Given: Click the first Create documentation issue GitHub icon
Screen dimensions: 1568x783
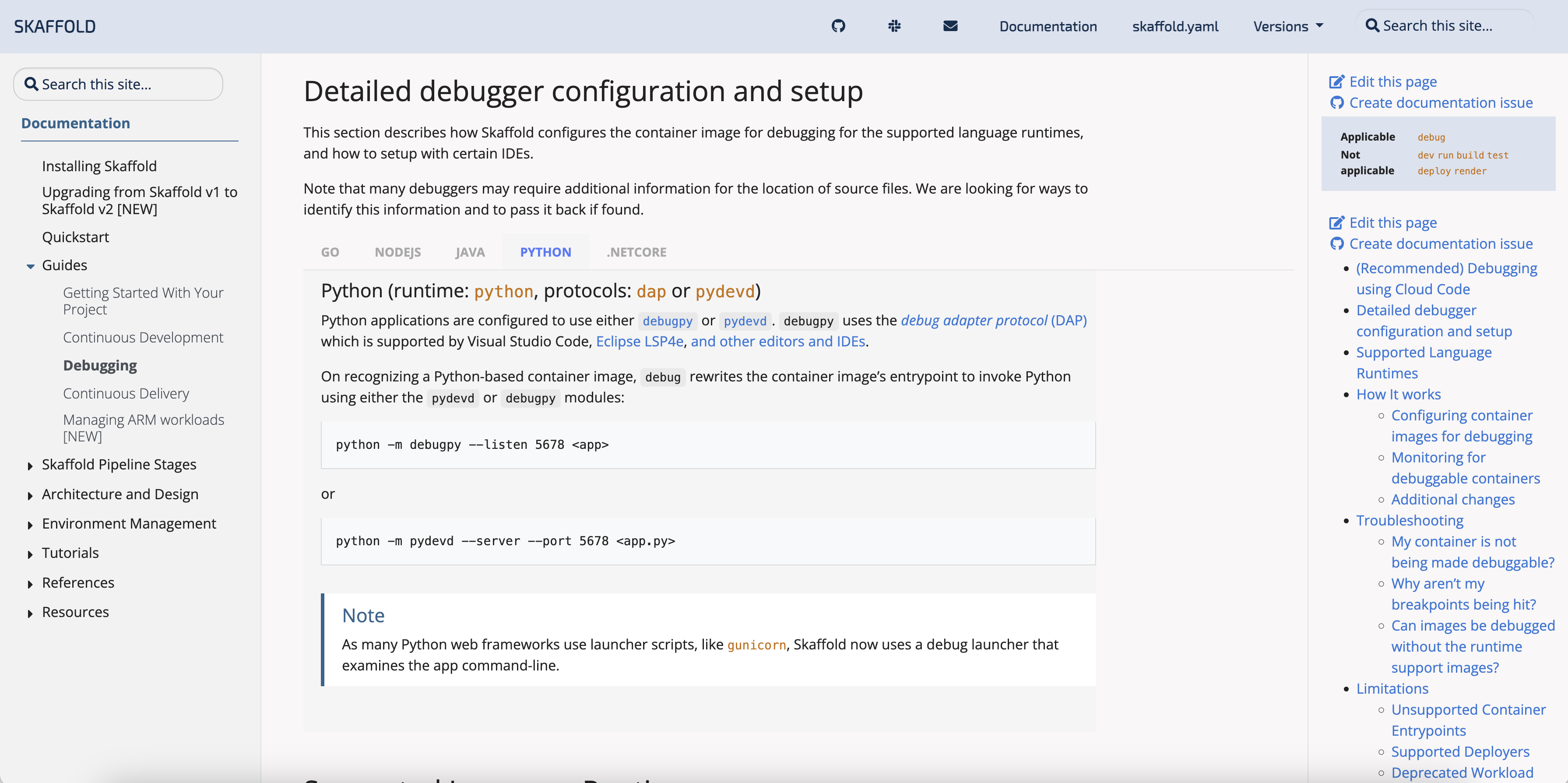Looking at the screenshot, I should (1337, 103).
